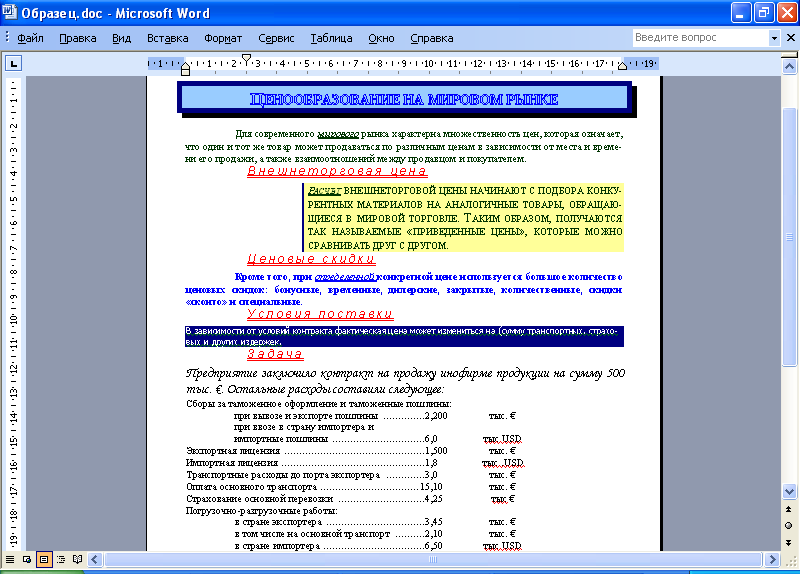Open the Сервис menu
This screenshot has height=574, width=800.
click(x=276, y=38)
